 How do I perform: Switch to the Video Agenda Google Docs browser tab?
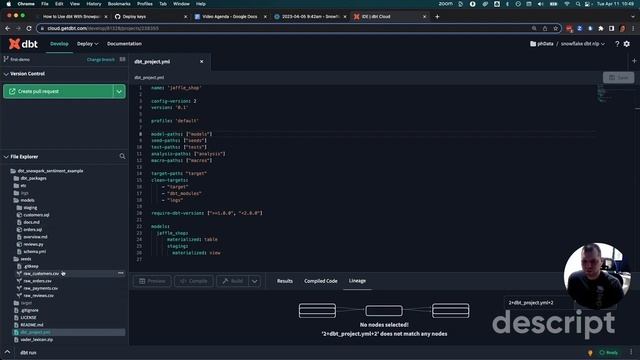point(230,16)
